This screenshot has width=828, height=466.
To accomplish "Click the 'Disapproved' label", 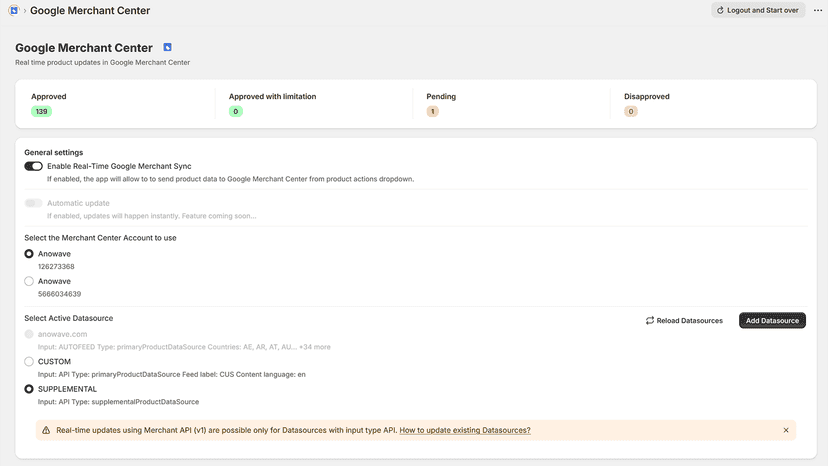I will tap(647, 97).
